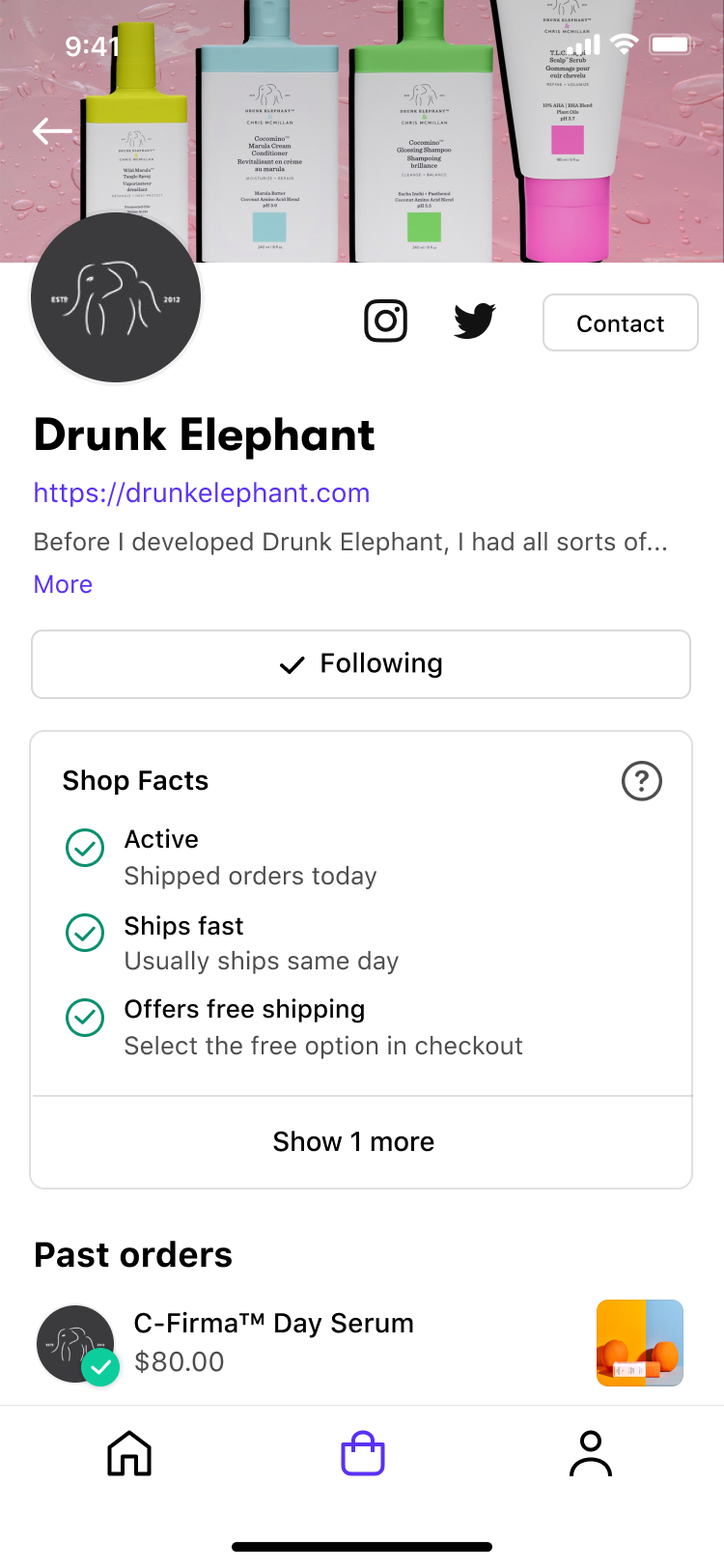
Task: Tap the Drunk Elephant round logo avatar
Action: (x=116, y=298)
